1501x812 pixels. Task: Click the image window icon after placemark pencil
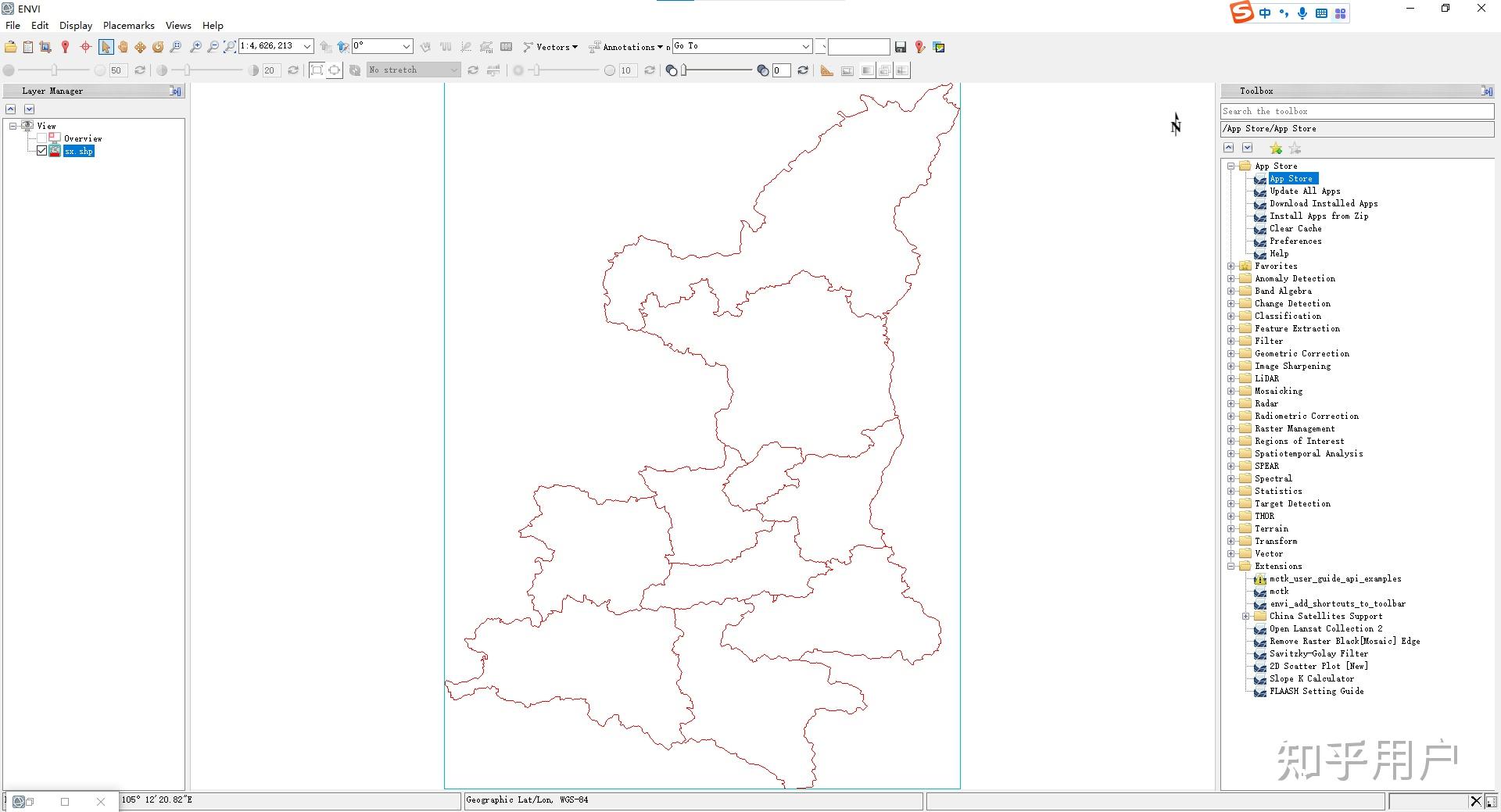point(939,48)
